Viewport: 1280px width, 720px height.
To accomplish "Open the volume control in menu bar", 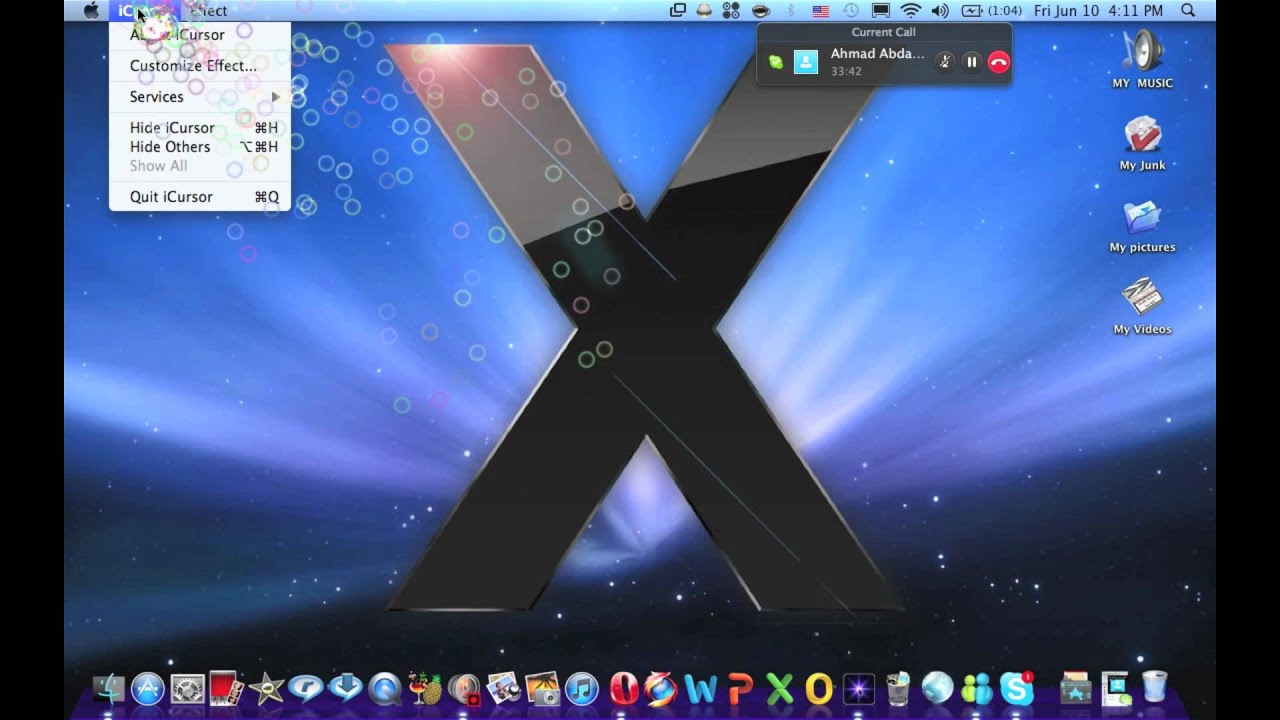I will [x=940, y=10].
